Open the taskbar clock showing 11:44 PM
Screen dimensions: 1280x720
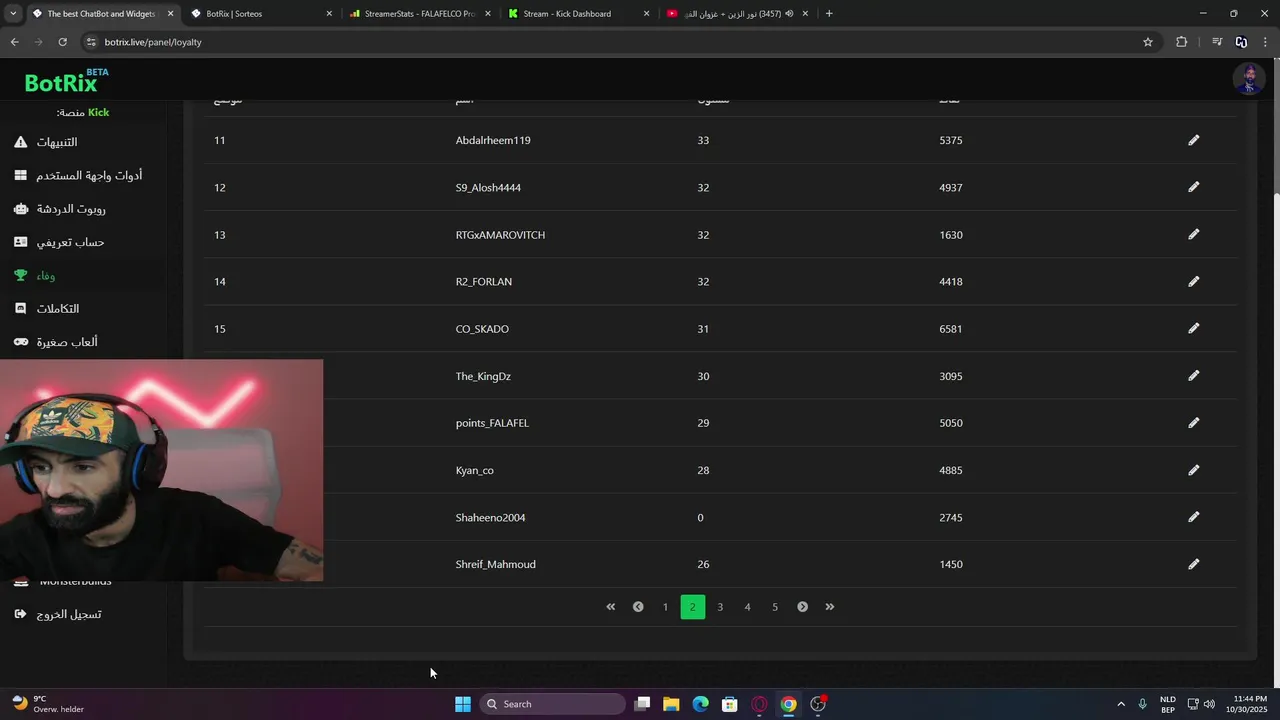[x=1250, y=704]
